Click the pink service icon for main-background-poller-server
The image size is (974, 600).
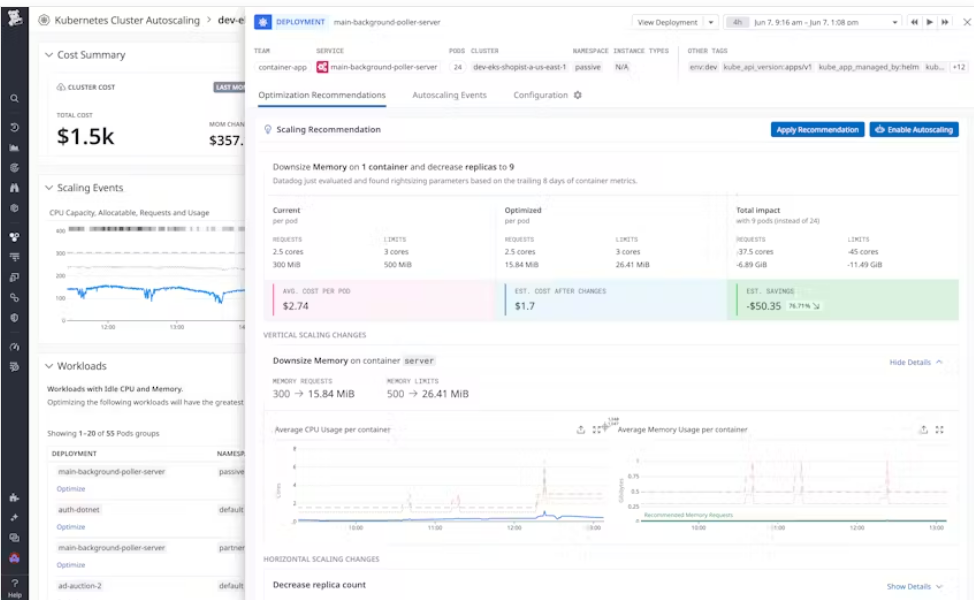[x=322, y=67]
